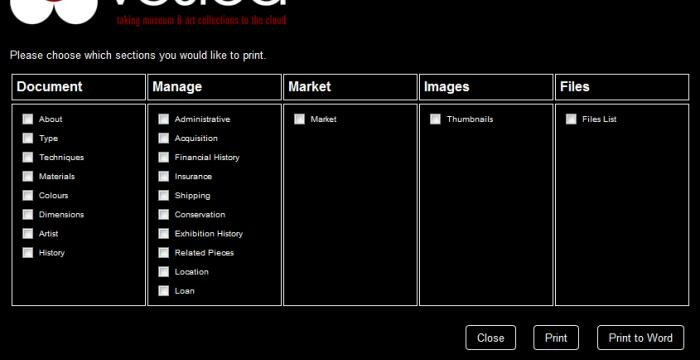This screenshot has width=700, height=360.
Task: Tick the History checkbox under Document
Action: coord(28,253)
